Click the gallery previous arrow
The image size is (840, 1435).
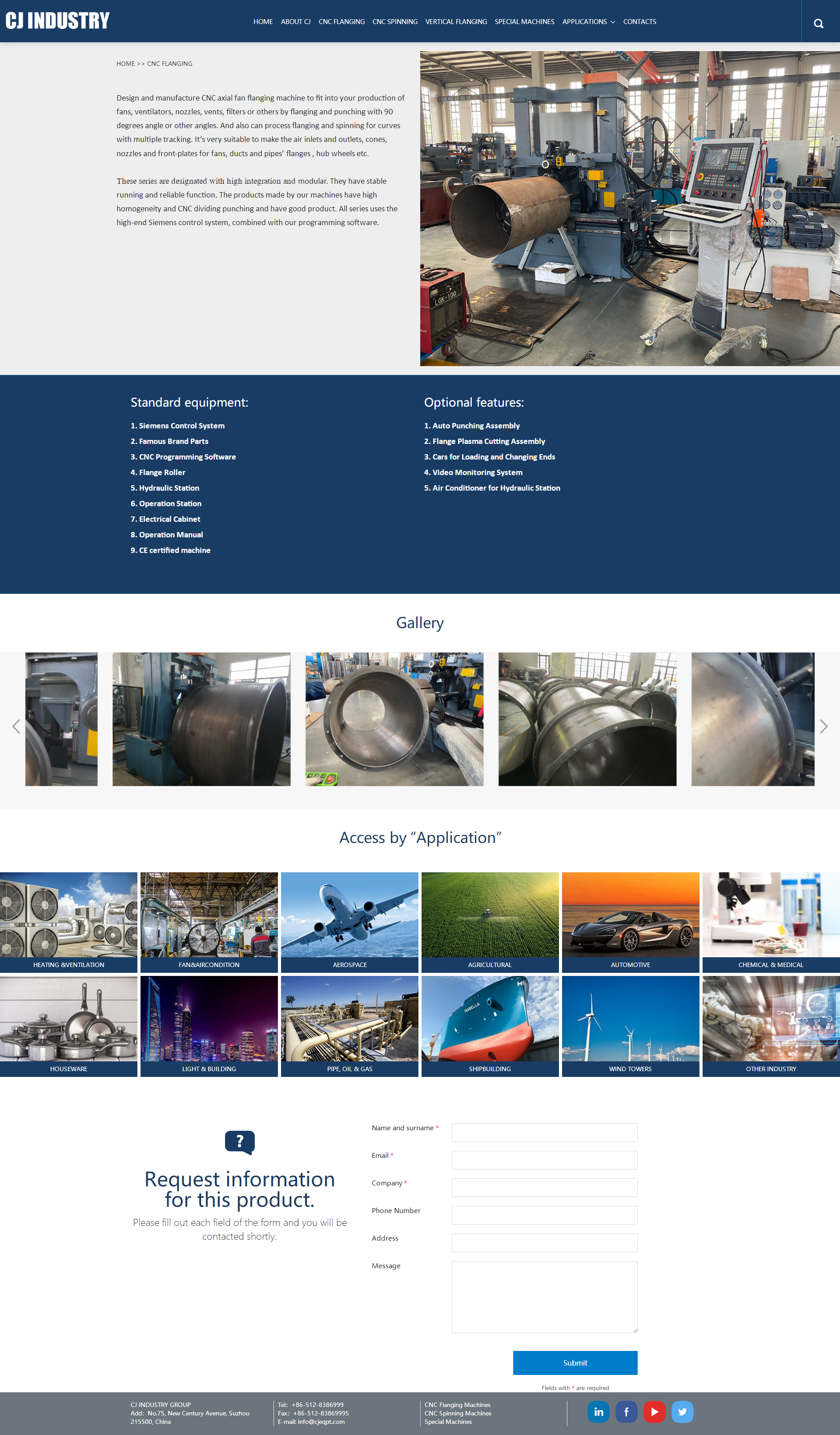[x=16, y=726]
